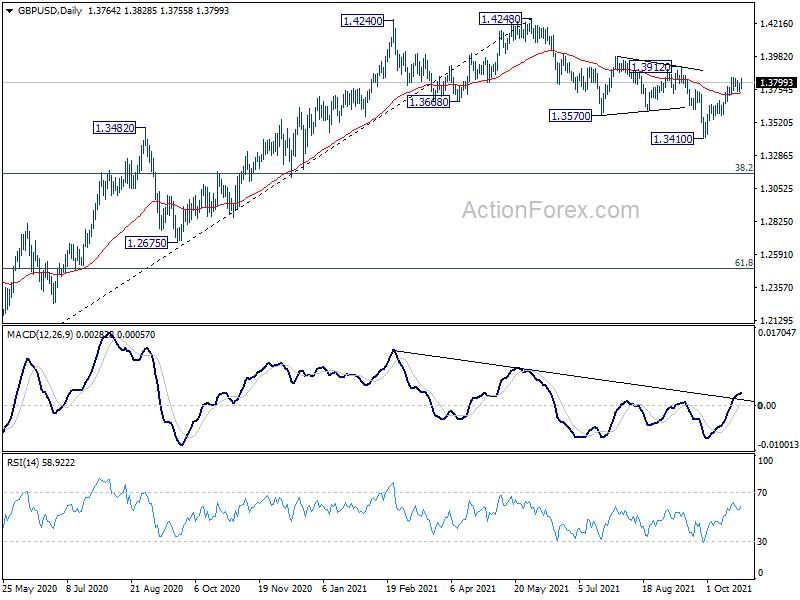Click the 1.35700 low label
The image size is (800, 600).
click(x=570, y=116)
